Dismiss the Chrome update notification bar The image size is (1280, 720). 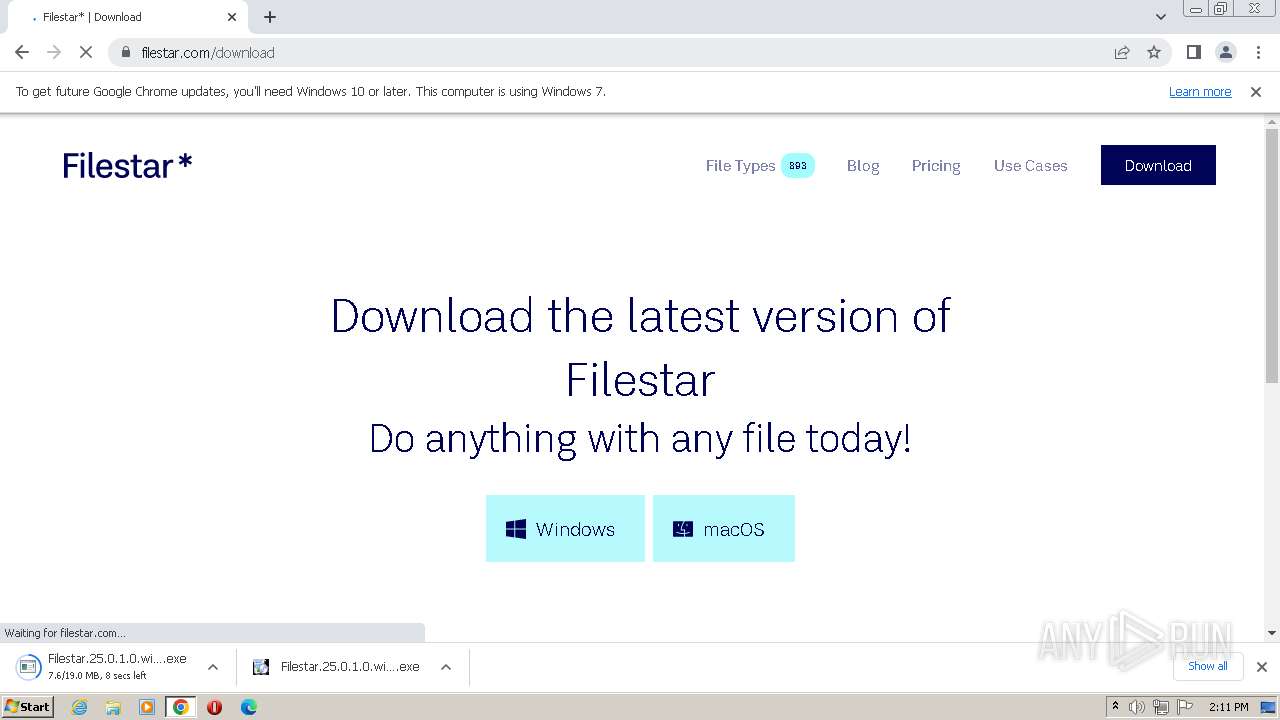click(x=1256, y=91)
